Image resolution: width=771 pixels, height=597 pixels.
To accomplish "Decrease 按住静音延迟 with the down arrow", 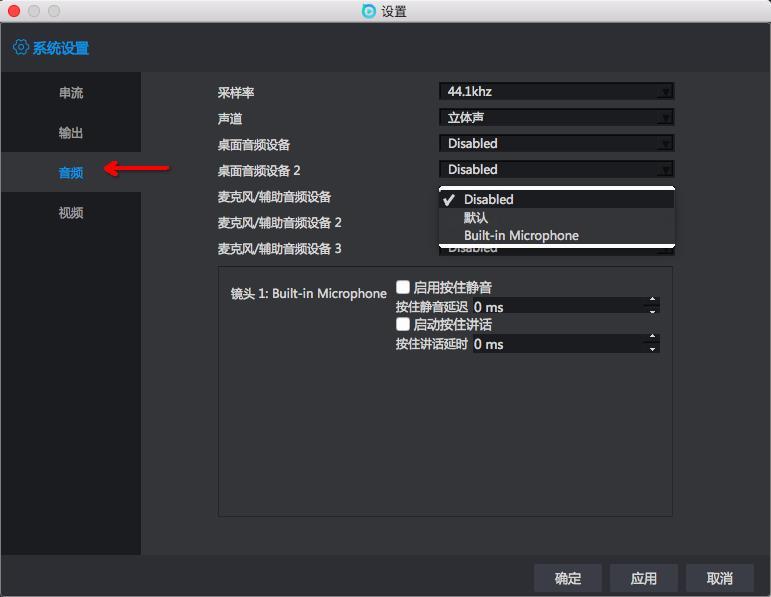I will 652,311.
